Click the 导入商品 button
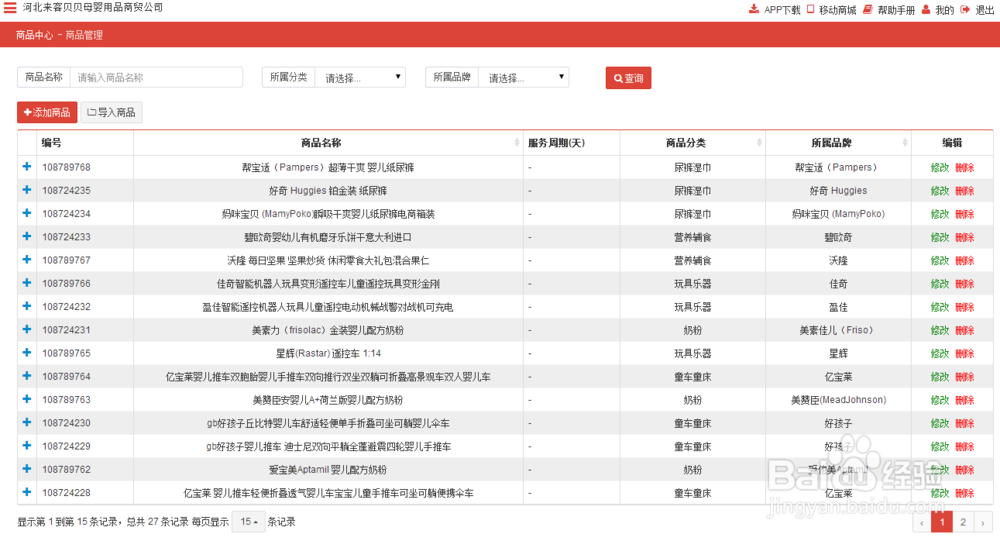Screen dimensions: 1000x541 coord(112,112)
